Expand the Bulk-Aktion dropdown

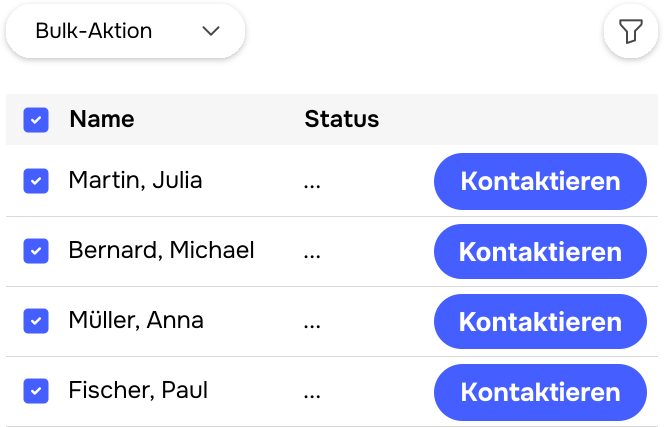(x=126, y=32)
